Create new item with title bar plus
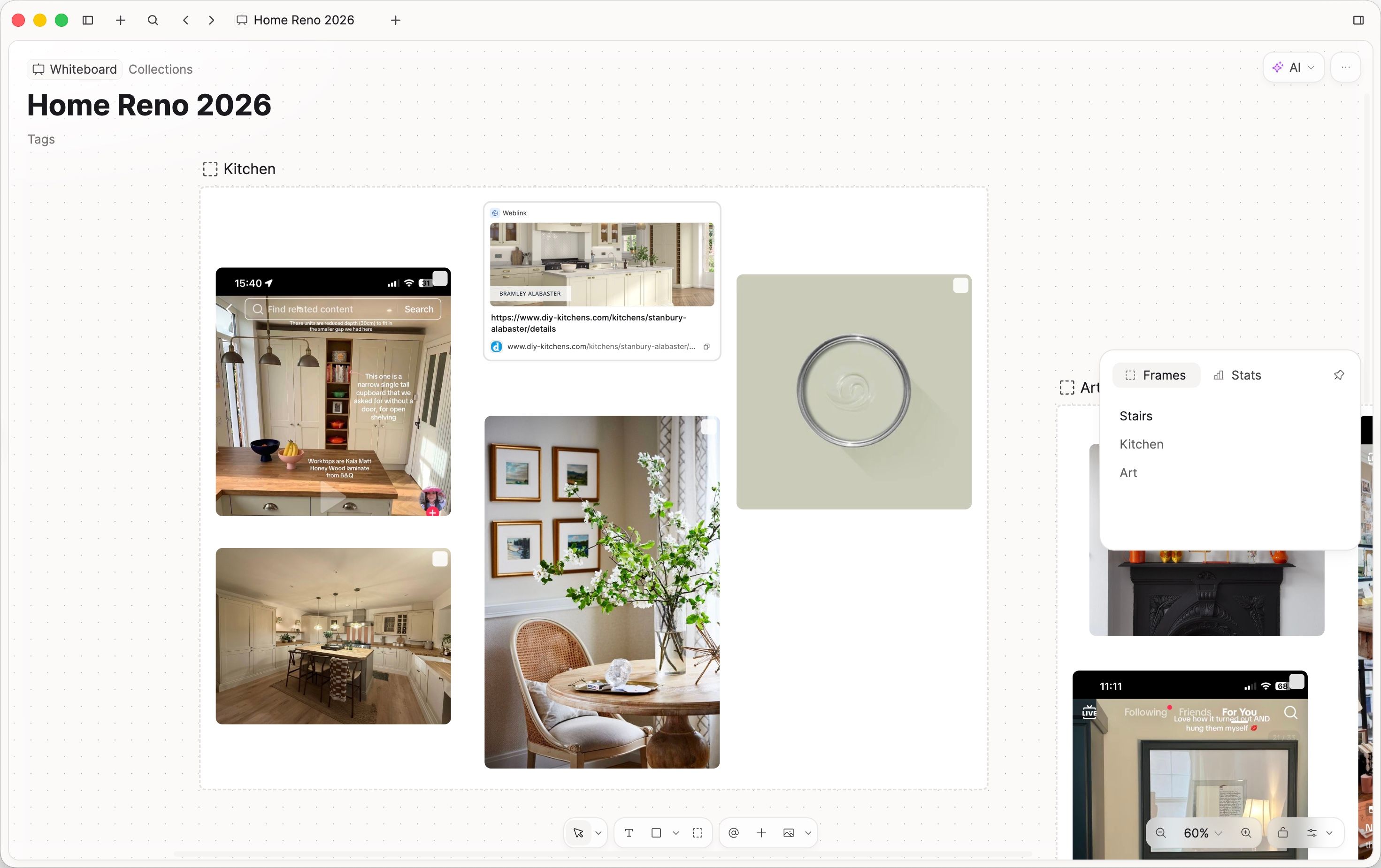Image resolution: width=1381 pixels, height=868 pixels. (121, 20)
